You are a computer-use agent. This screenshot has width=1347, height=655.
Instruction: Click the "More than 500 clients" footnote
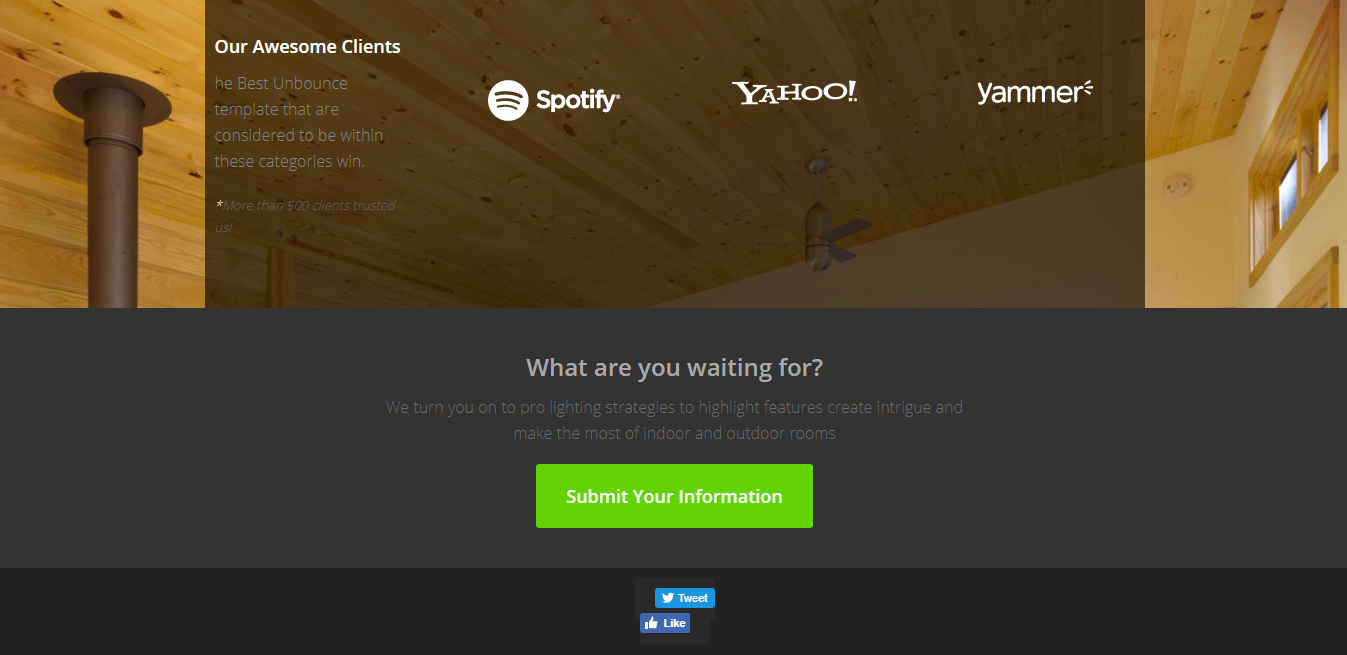pyautogui.click(x=308, y=215)
